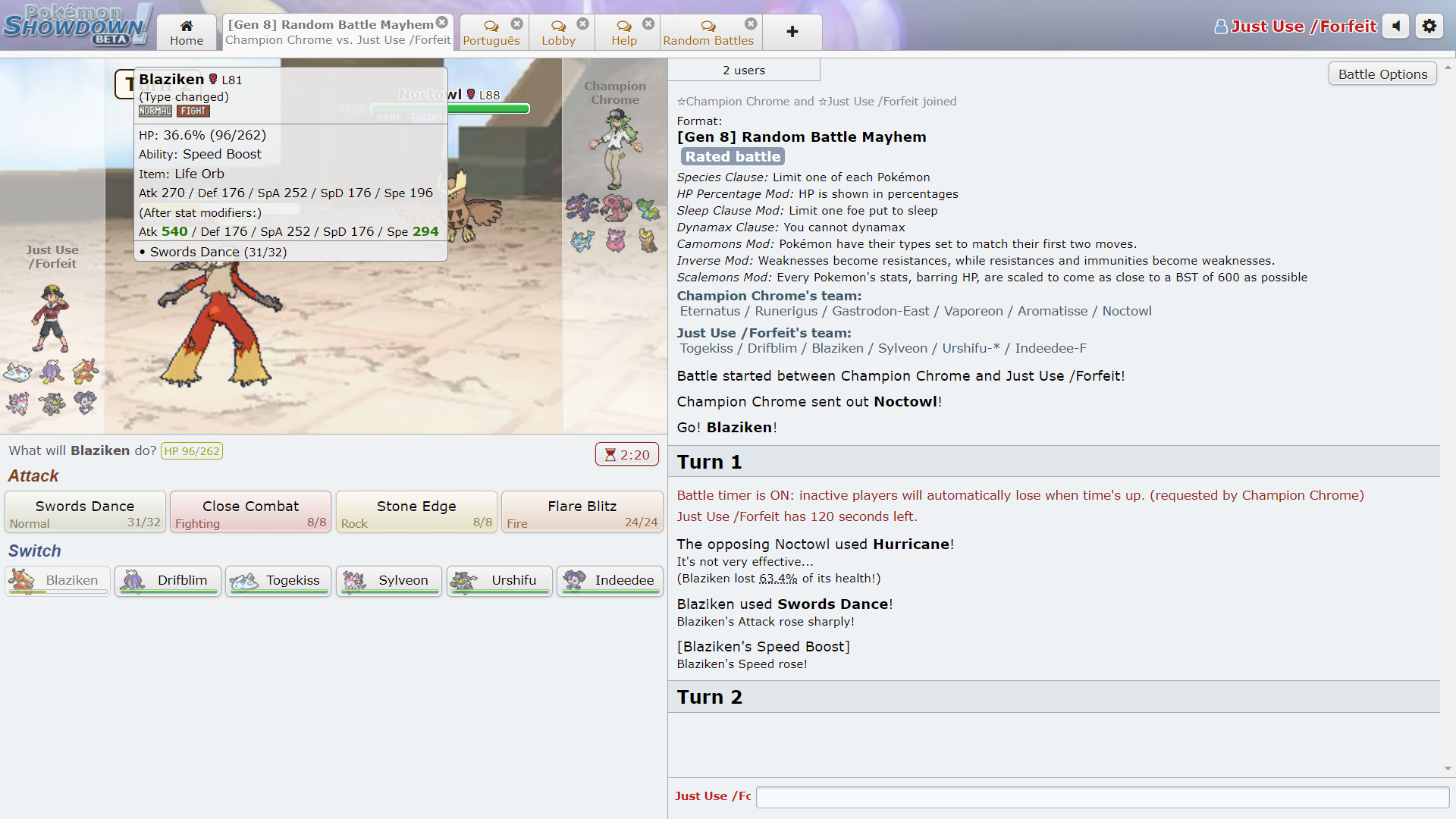The width and height of the screenshot is (1456, 819).
Task: Click Eternatus icon in opponent's team
Action: coord(582,208)
